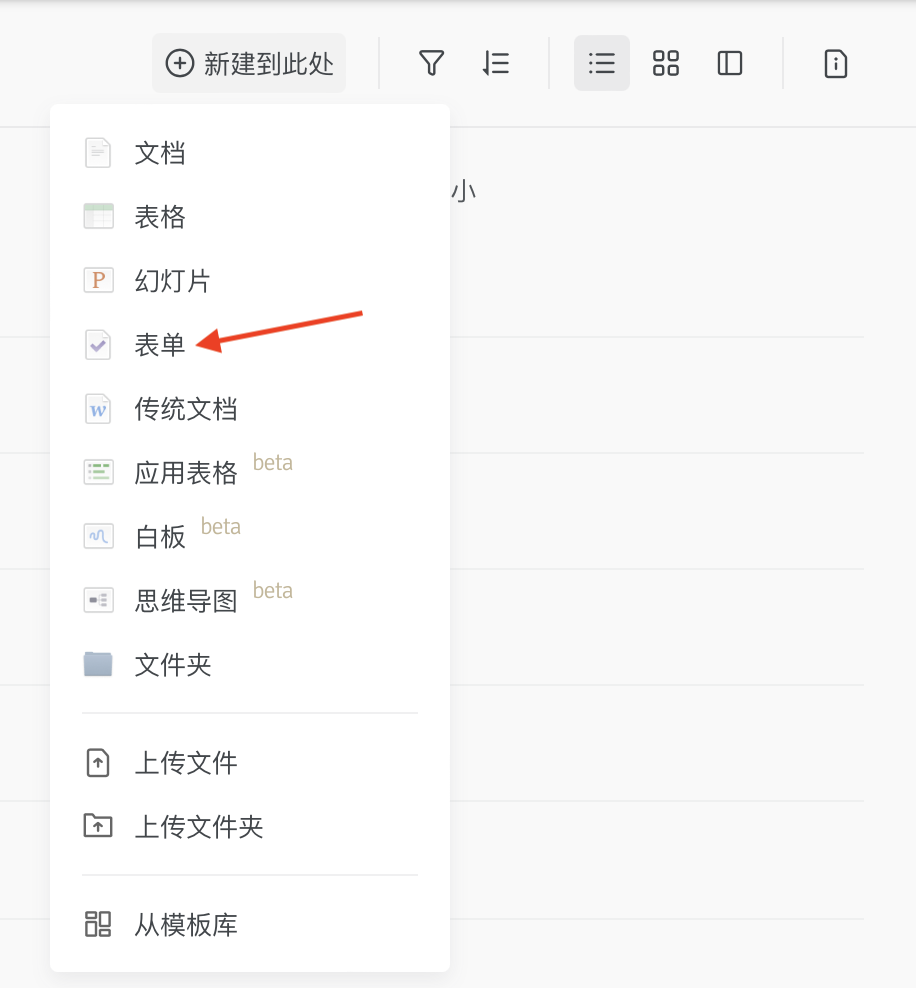
Task: Click the blue W icon beside 传统文档
Action: [98, 409]
